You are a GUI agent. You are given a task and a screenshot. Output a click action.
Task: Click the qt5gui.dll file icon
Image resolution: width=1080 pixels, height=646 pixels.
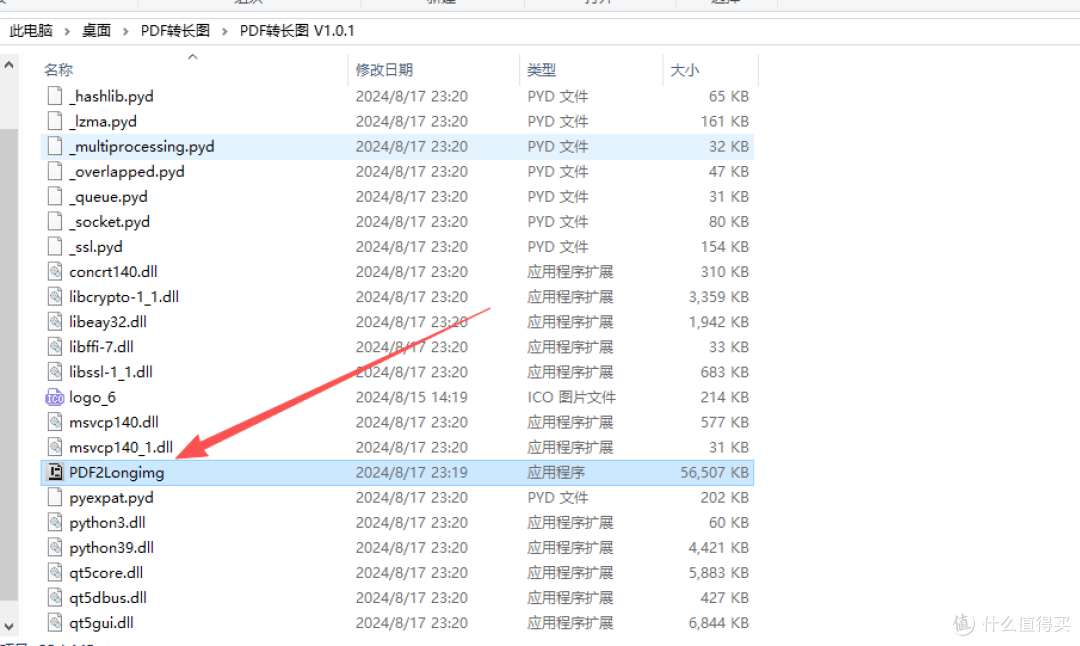coord(55,623)
